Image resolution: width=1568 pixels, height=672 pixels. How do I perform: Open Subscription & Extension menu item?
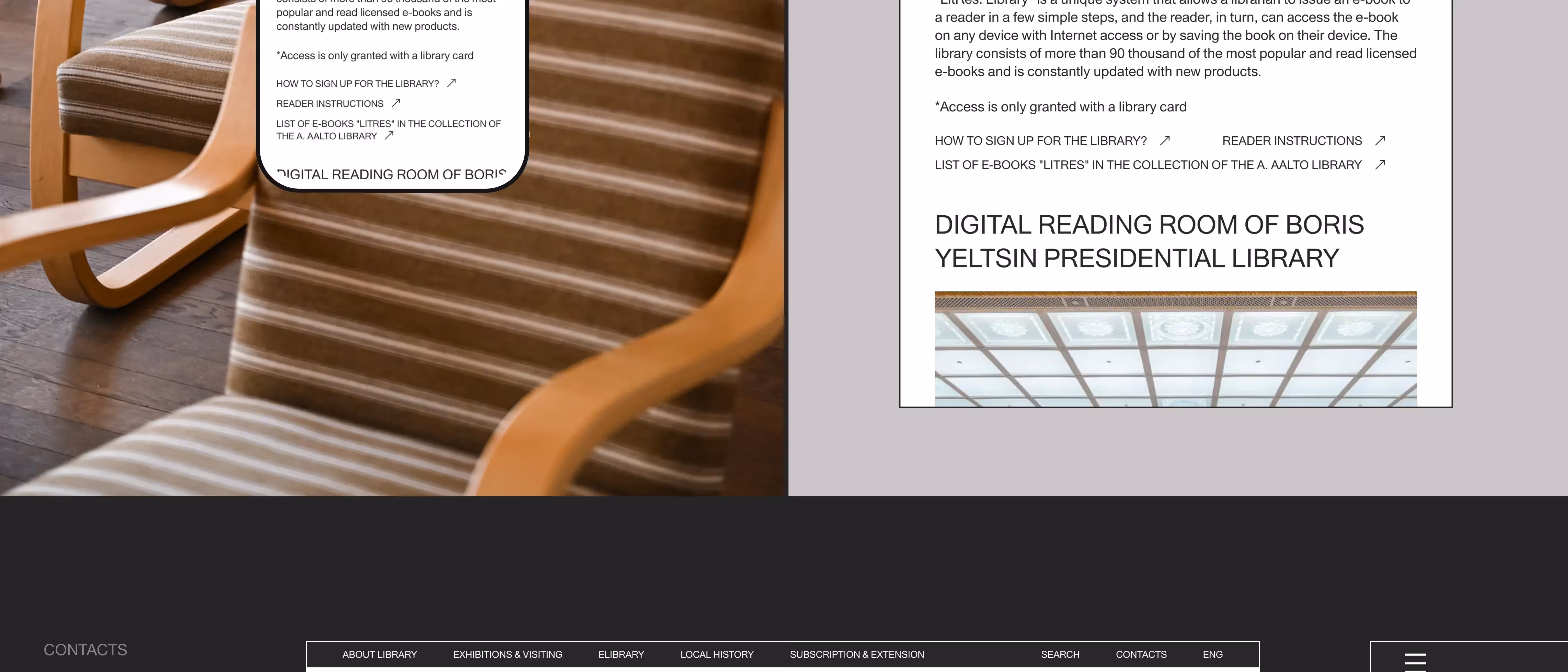[857, 654]
